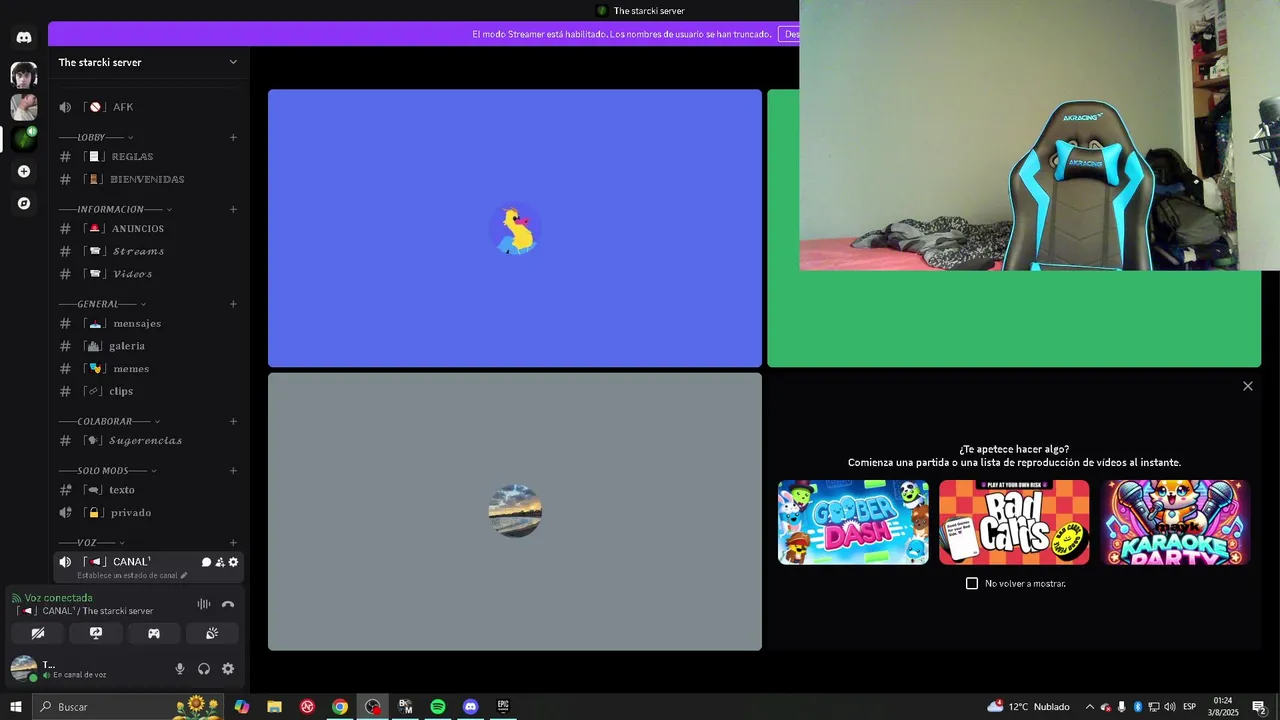The width and height of the screenshot is (1280, 720).
Task: Open the first server avatar in sidebar
Action: click(24, 75)
